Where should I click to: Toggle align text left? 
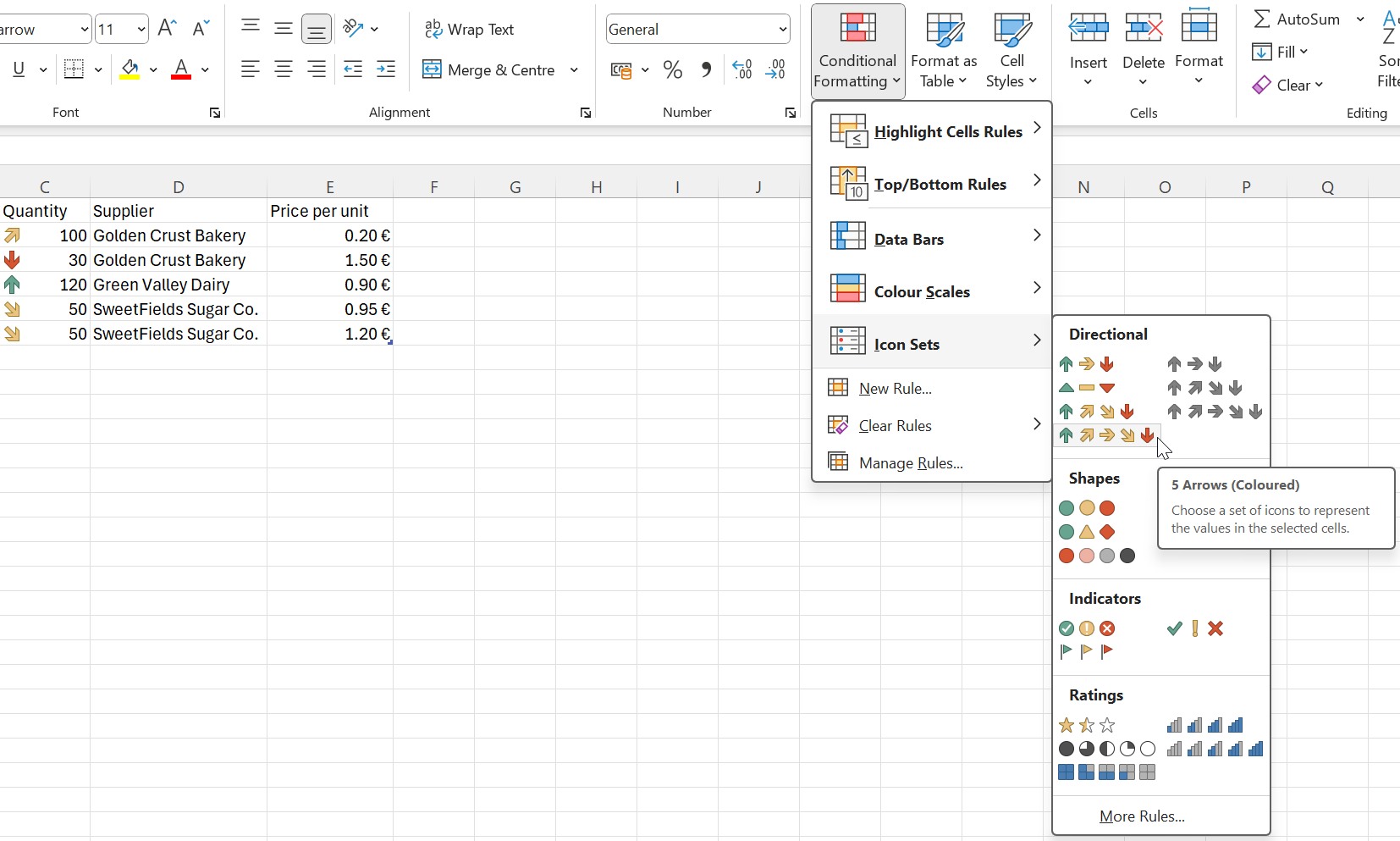coord(250,69)
